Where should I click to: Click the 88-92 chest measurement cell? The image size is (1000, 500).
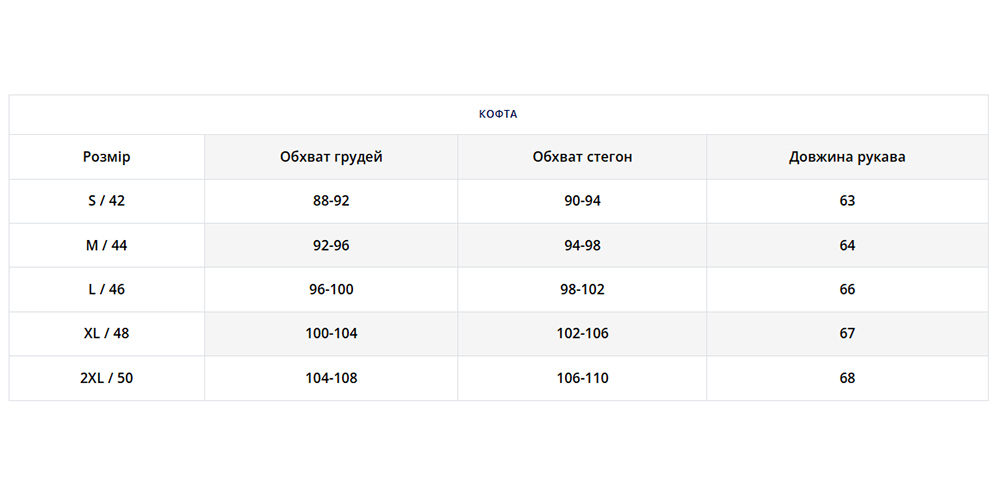(331, 201)
